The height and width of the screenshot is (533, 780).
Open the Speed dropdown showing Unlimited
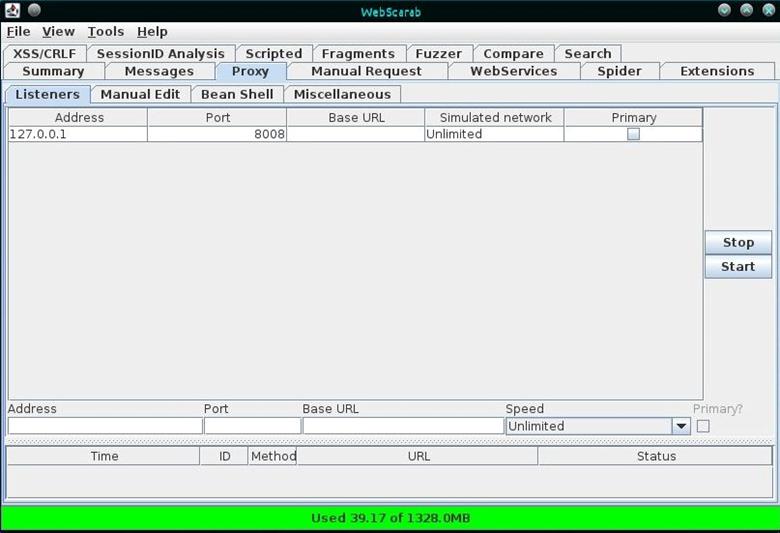[681, 426]
